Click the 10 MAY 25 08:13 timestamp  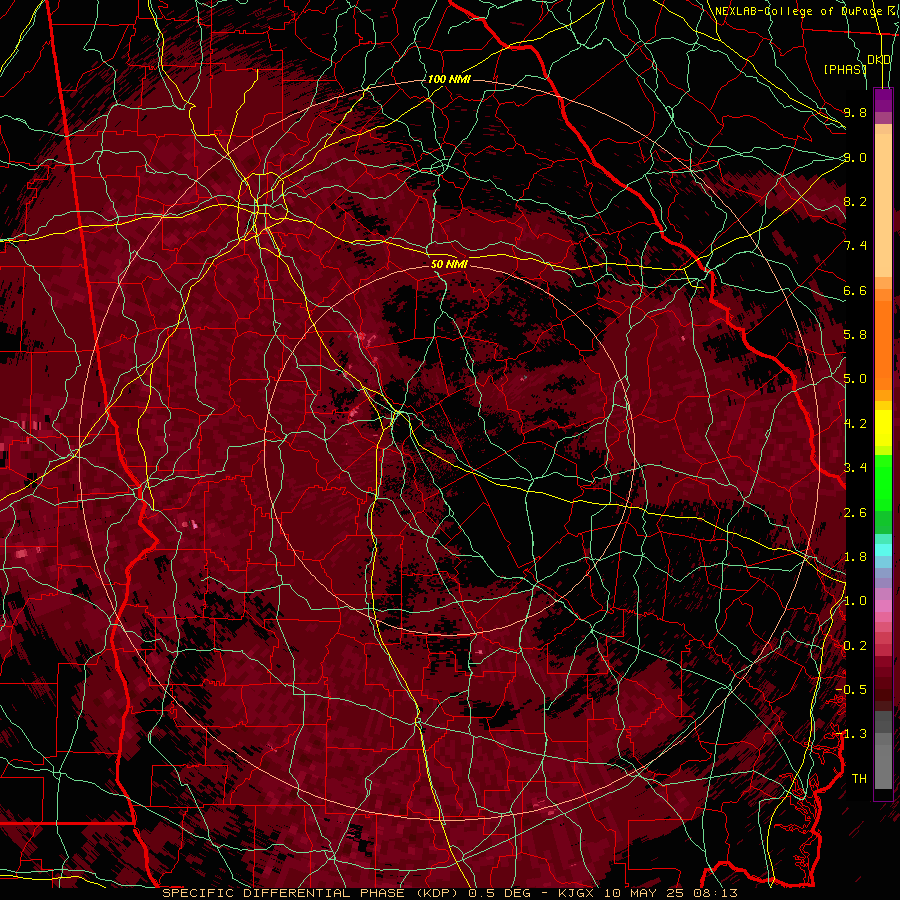click(672, 893)
